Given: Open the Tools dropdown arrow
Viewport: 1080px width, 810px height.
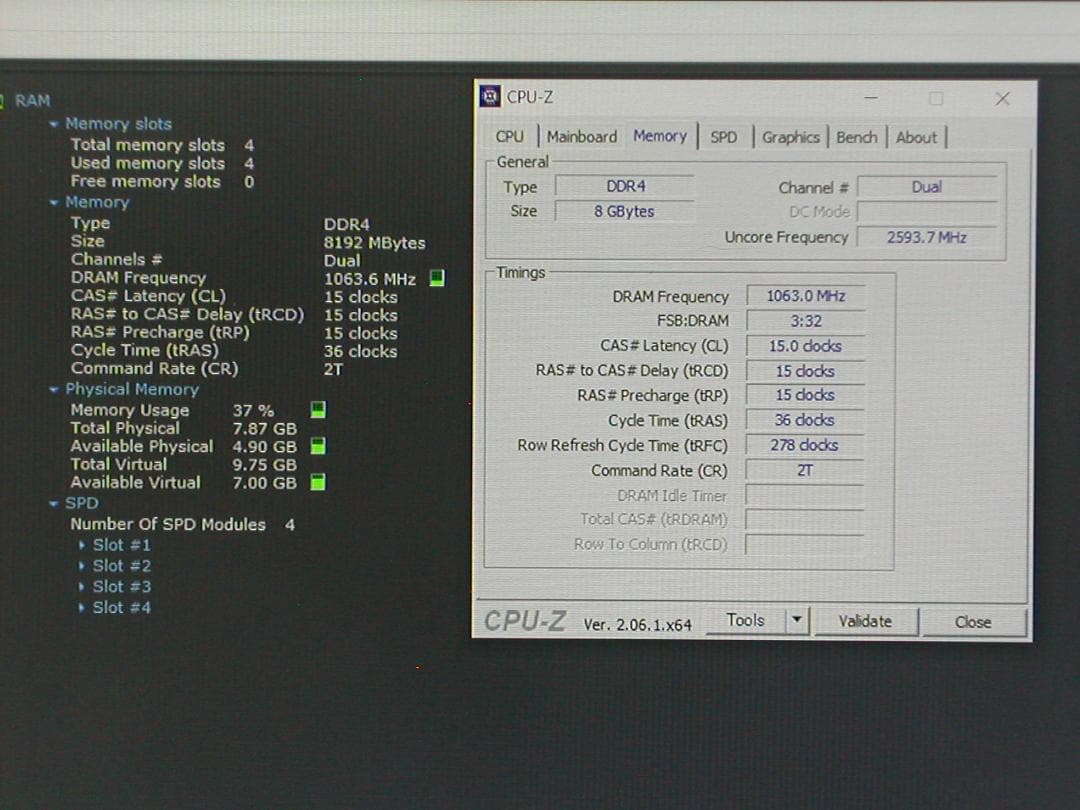Looking at the screenshot, I should tap(796, 621).
